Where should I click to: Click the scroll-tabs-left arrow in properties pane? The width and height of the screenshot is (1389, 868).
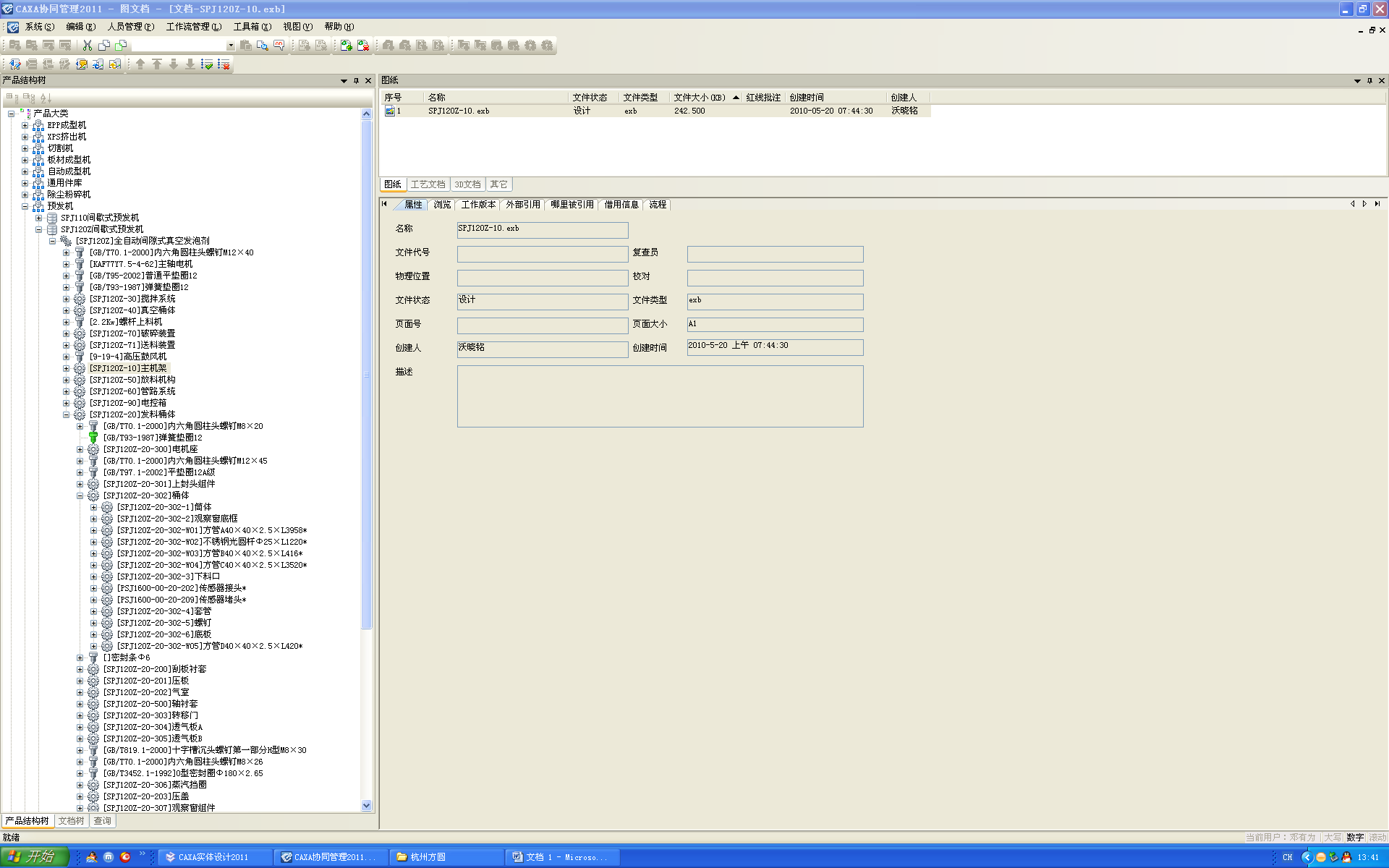[1352, 204]
